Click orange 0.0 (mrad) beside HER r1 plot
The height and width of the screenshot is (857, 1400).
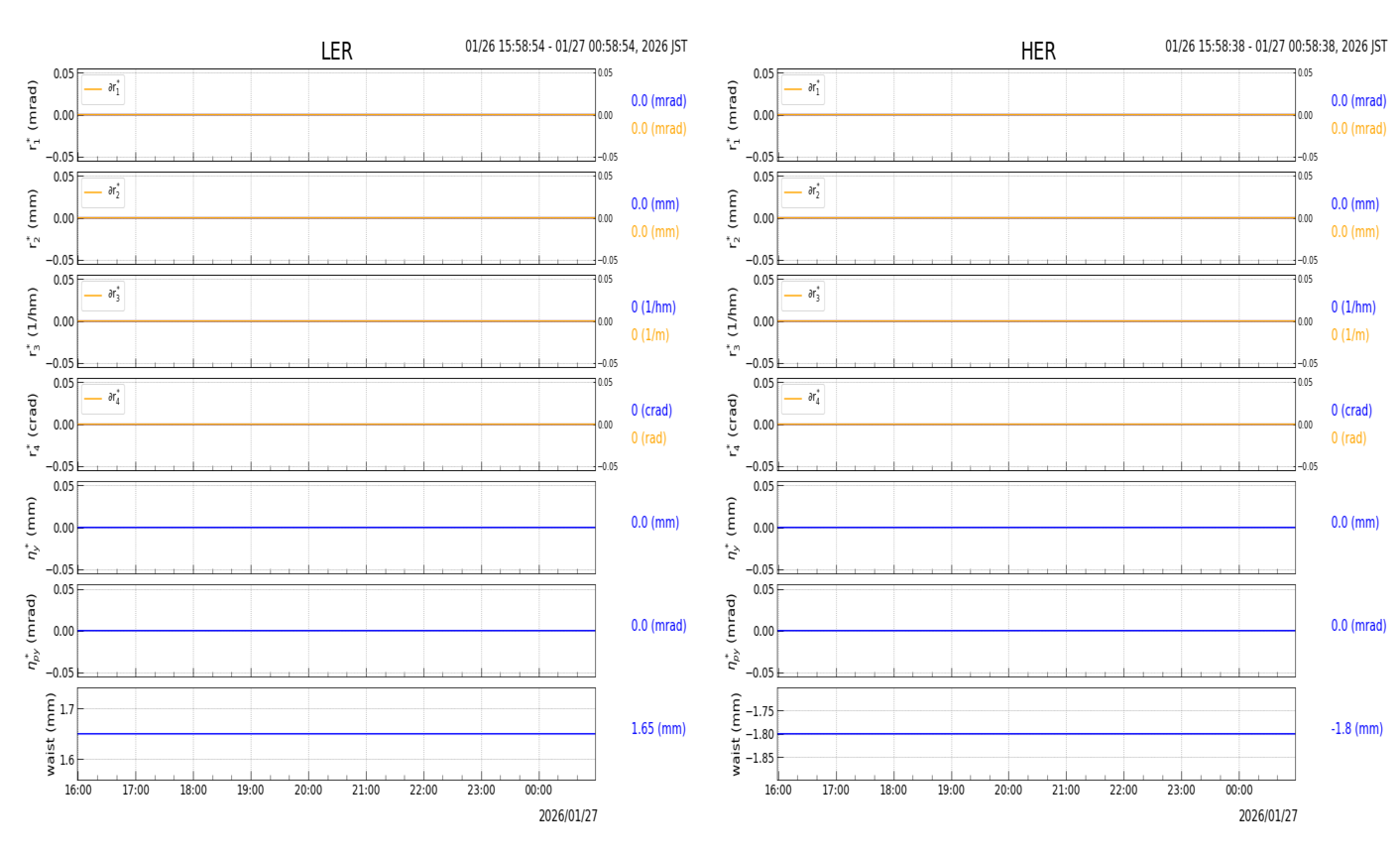(x=1358, y=128)
